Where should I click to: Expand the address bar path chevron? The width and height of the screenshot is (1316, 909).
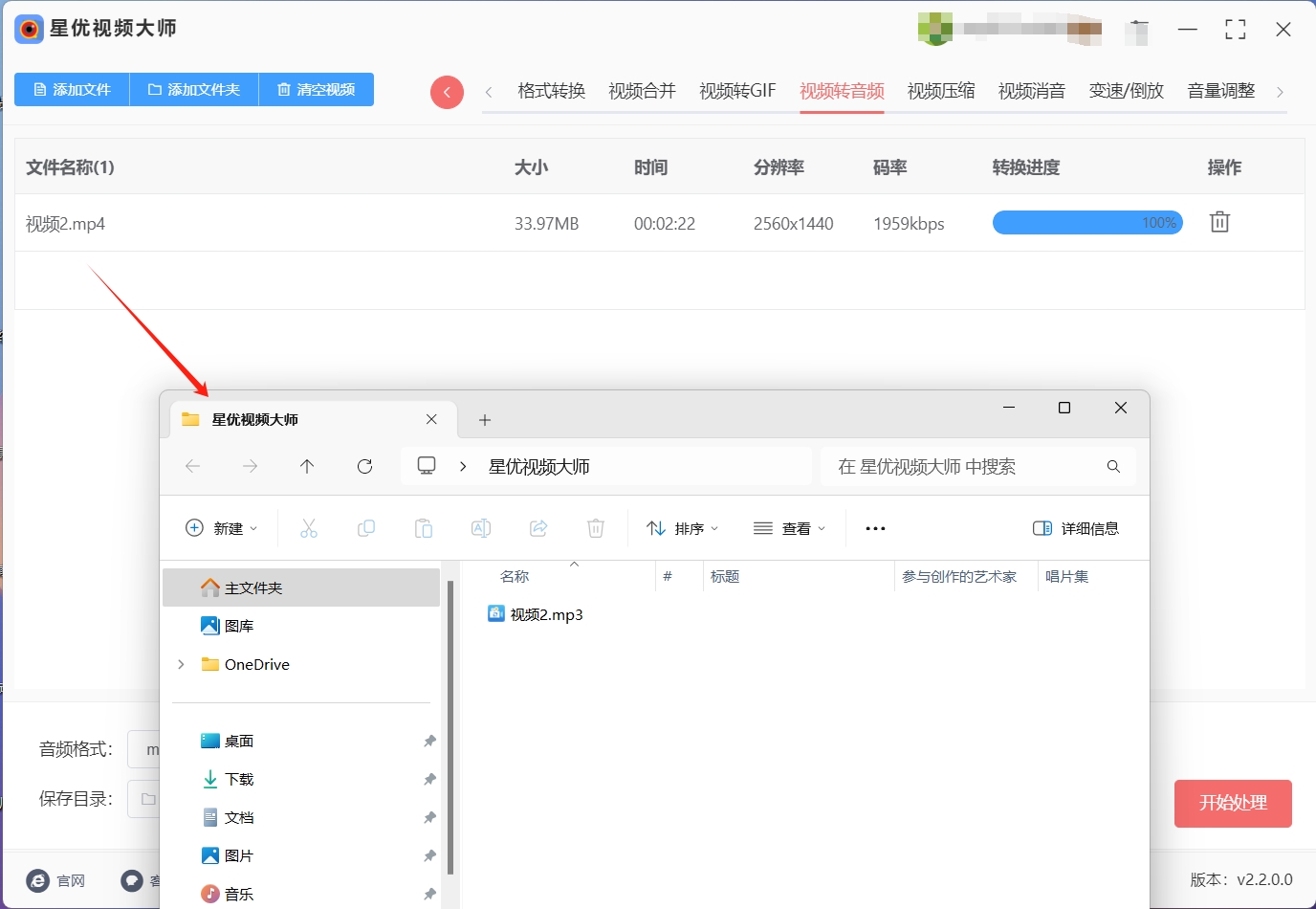(x=463, y=466)
